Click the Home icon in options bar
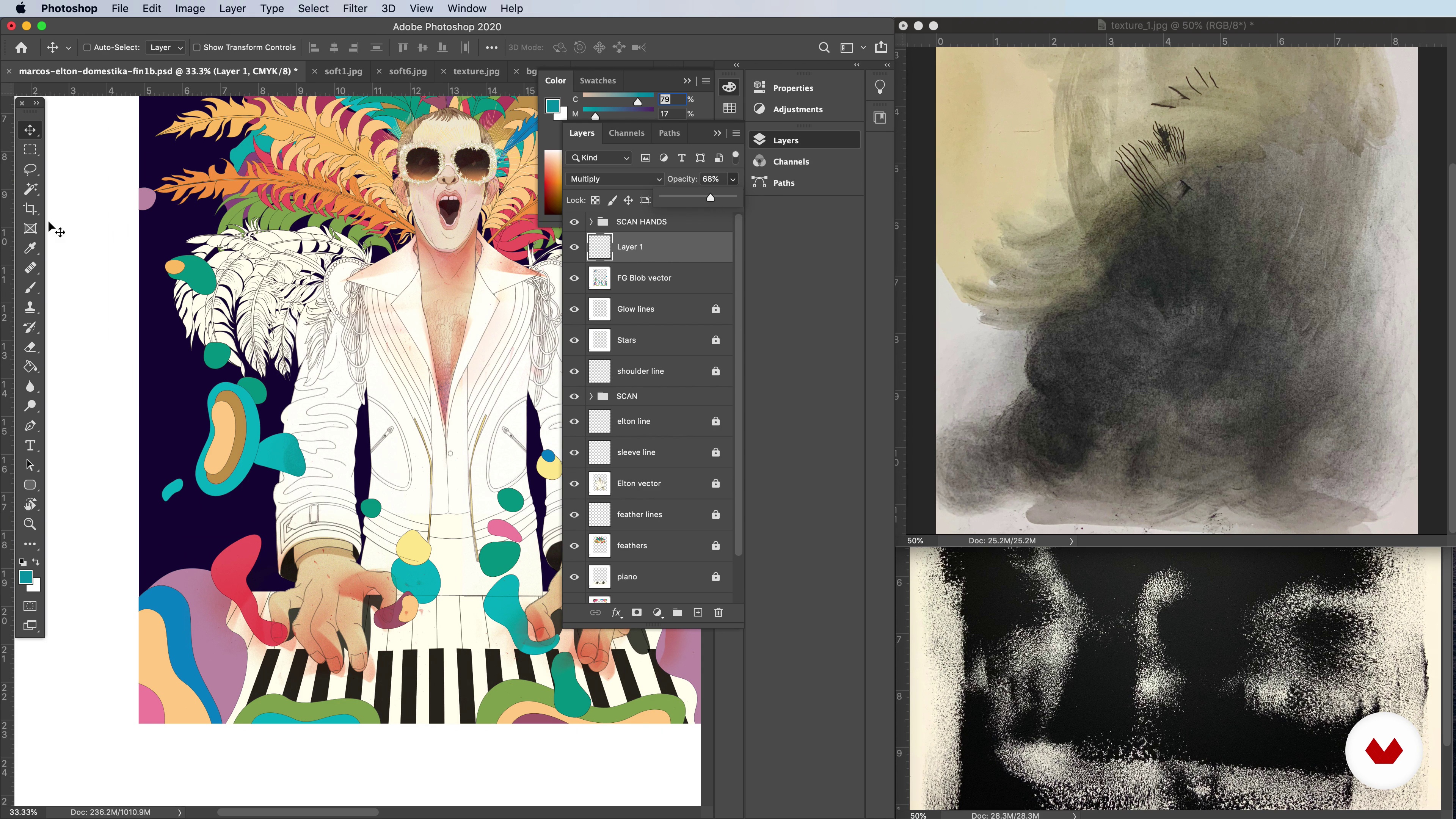Screen dimensions: 1456x819 pyautogui.click(x=22, y=47)
